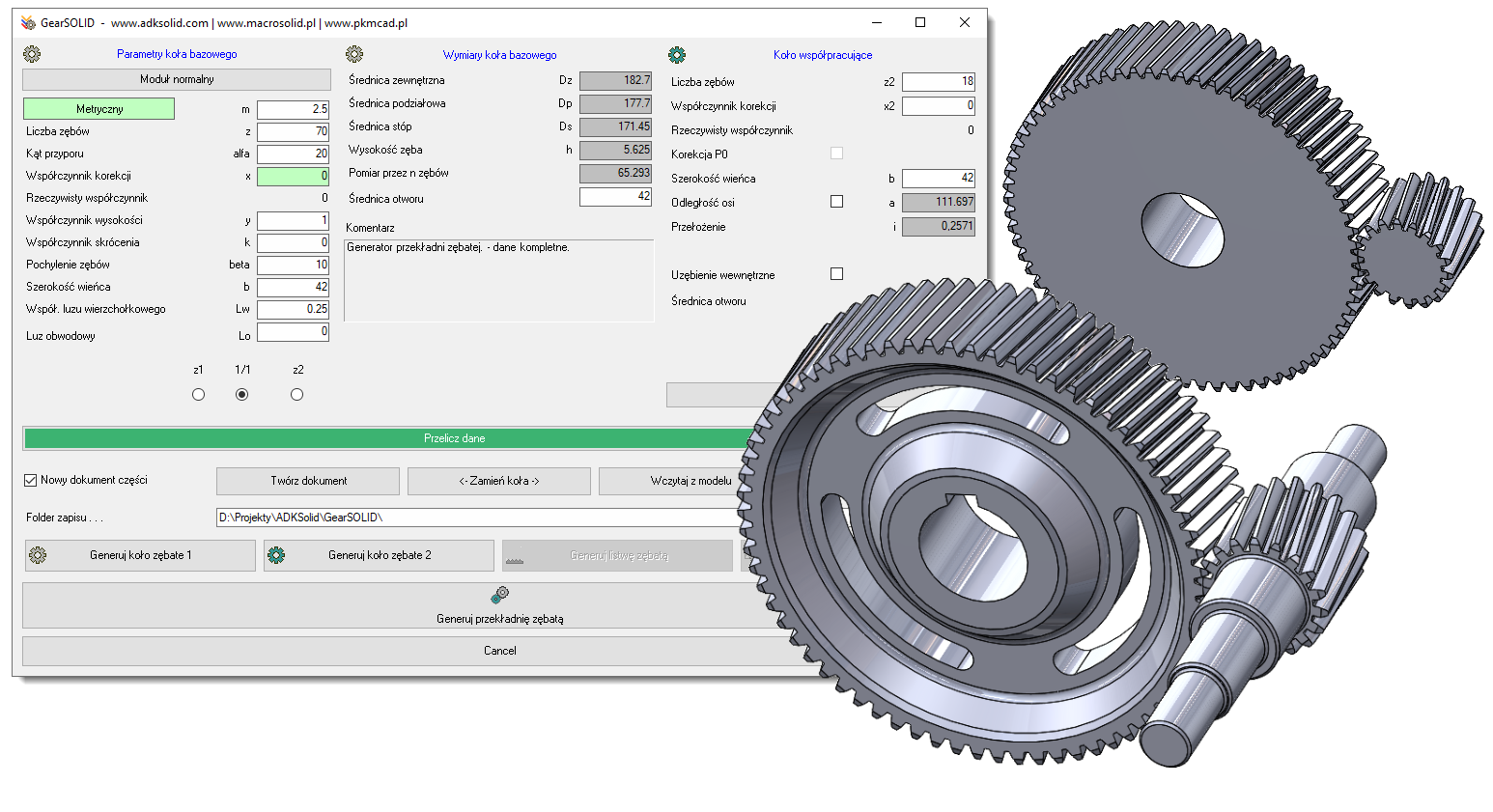
Task: Click the module m input field
Action: 294,109
